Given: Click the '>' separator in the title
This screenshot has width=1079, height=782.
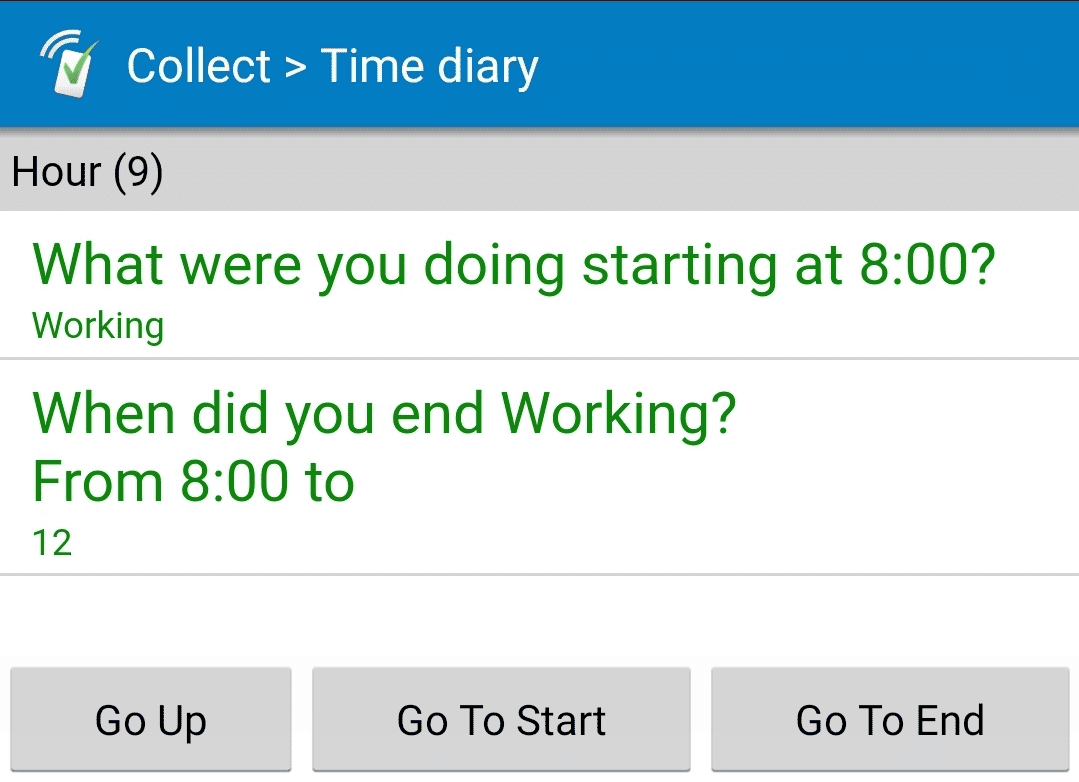Looking at the screenshot, I should (x=295, y=67).
